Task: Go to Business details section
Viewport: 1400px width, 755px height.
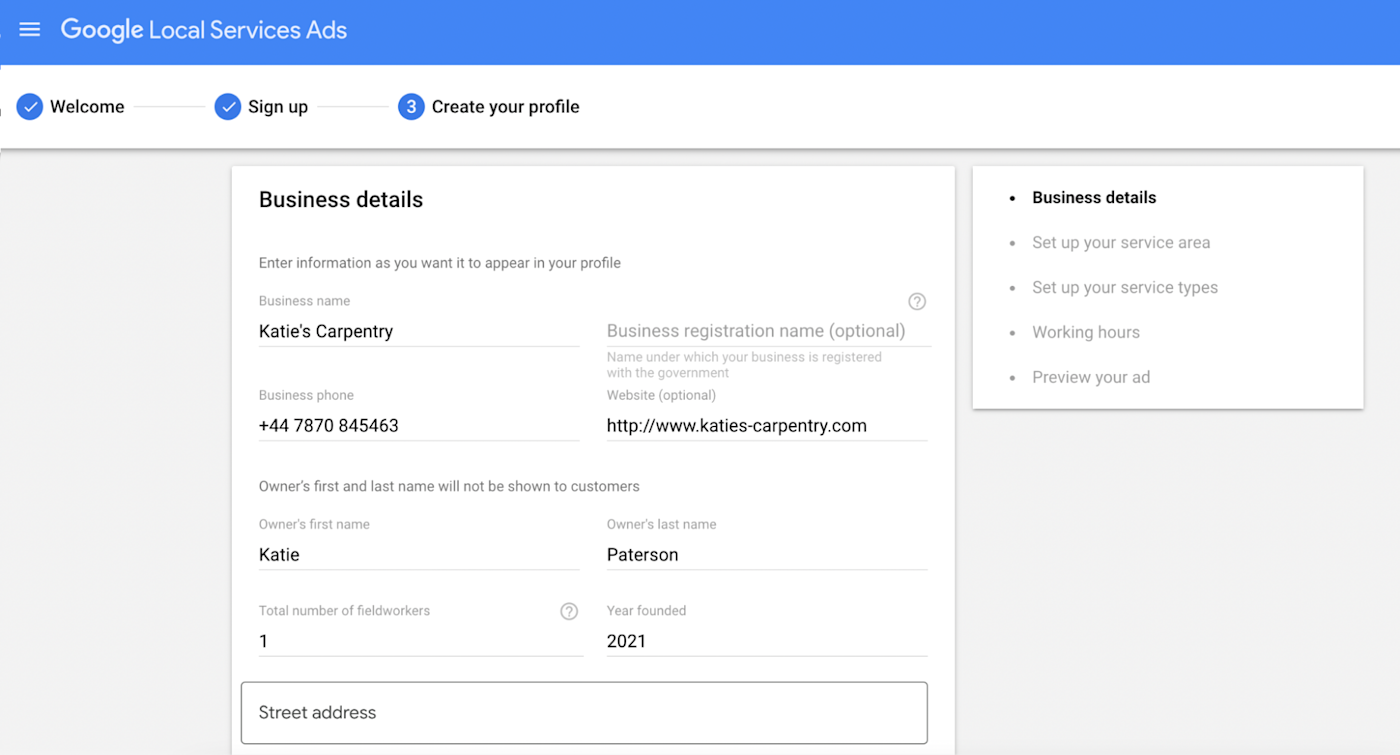Action: (x=1094, y=198)
